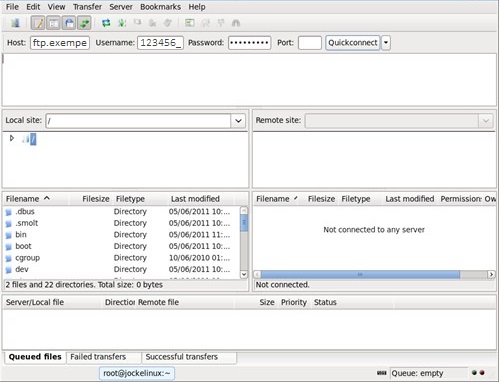Toggle remote directory tree display button
The image size is (499, 382).
click(x=69, y=23)
